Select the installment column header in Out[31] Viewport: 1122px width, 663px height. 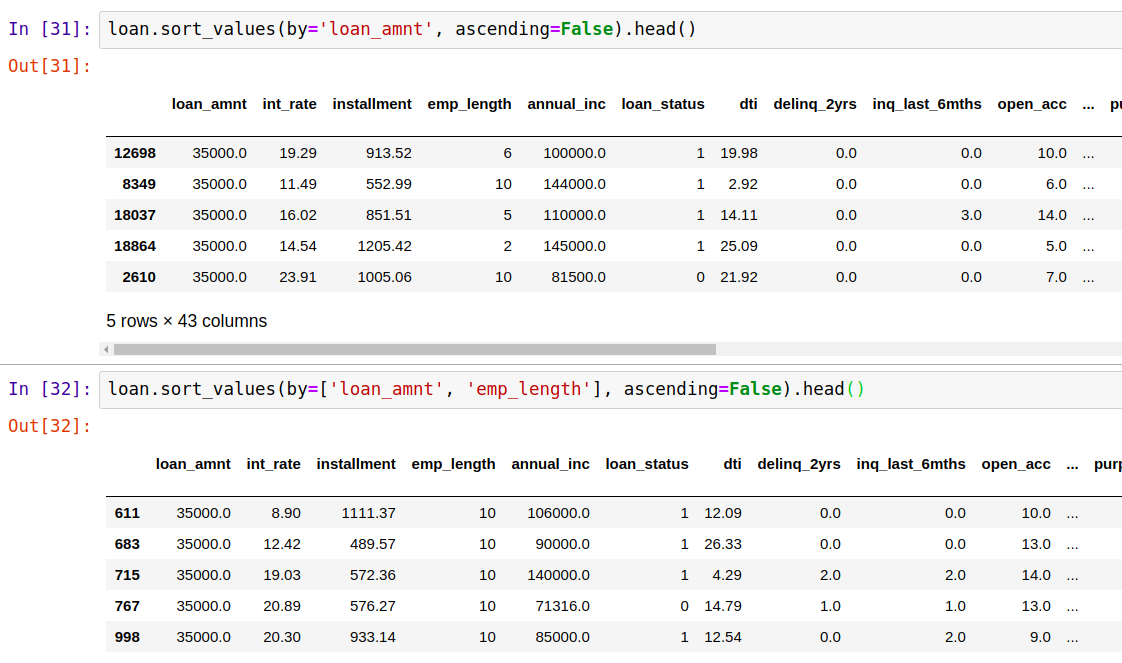pyautogui.click(x=372, y=104)
